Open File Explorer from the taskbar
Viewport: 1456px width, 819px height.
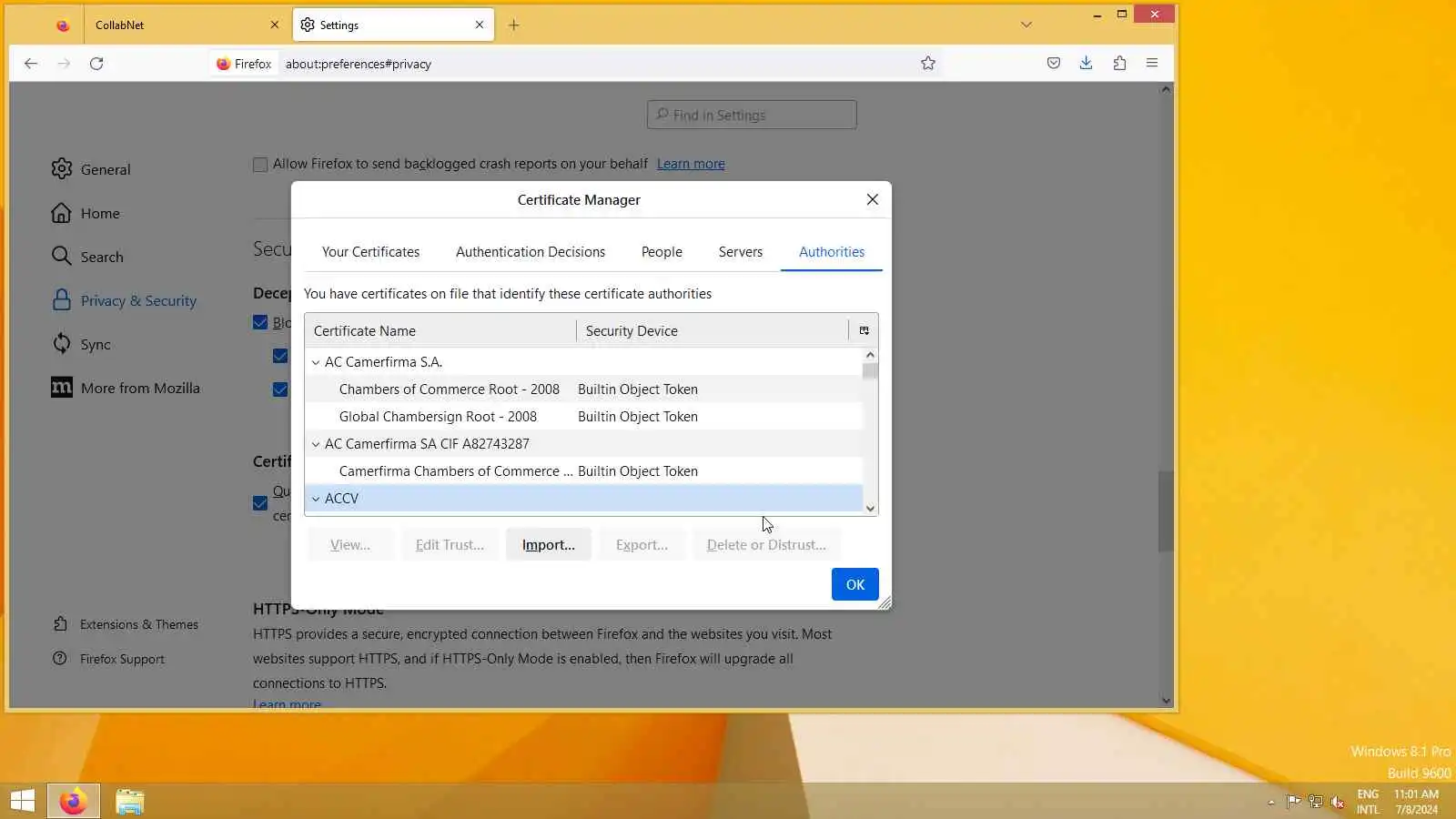coord(130,801)
